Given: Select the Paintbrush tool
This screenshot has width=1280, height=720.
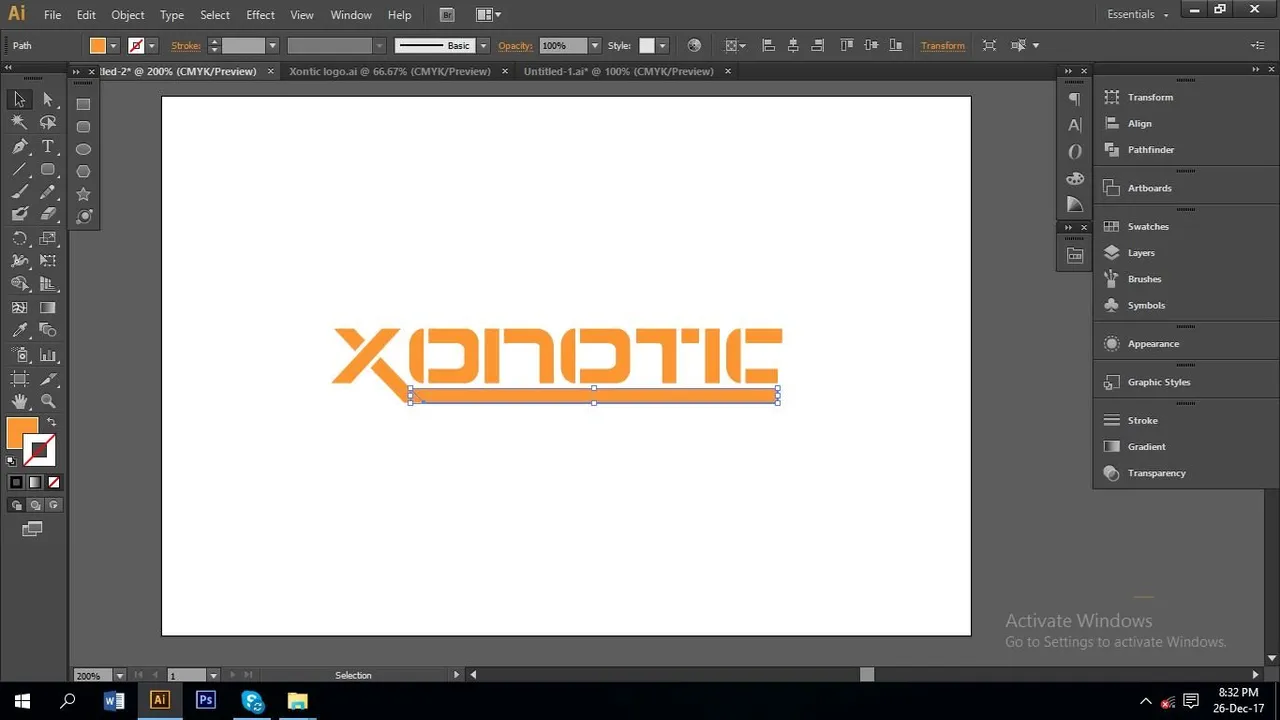Looking at the screenshot, I should pos(19,192).
